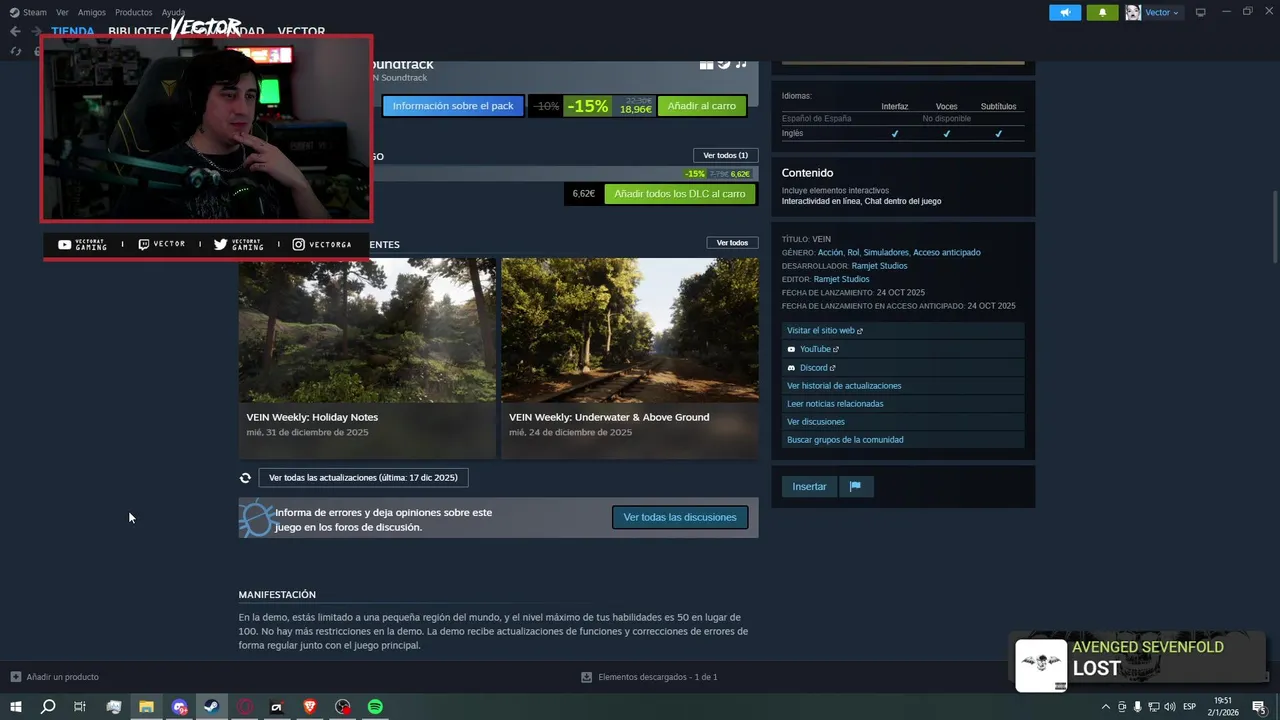Open the green notifications bell
The image size is (1280, 720).
pos(1102,12)
